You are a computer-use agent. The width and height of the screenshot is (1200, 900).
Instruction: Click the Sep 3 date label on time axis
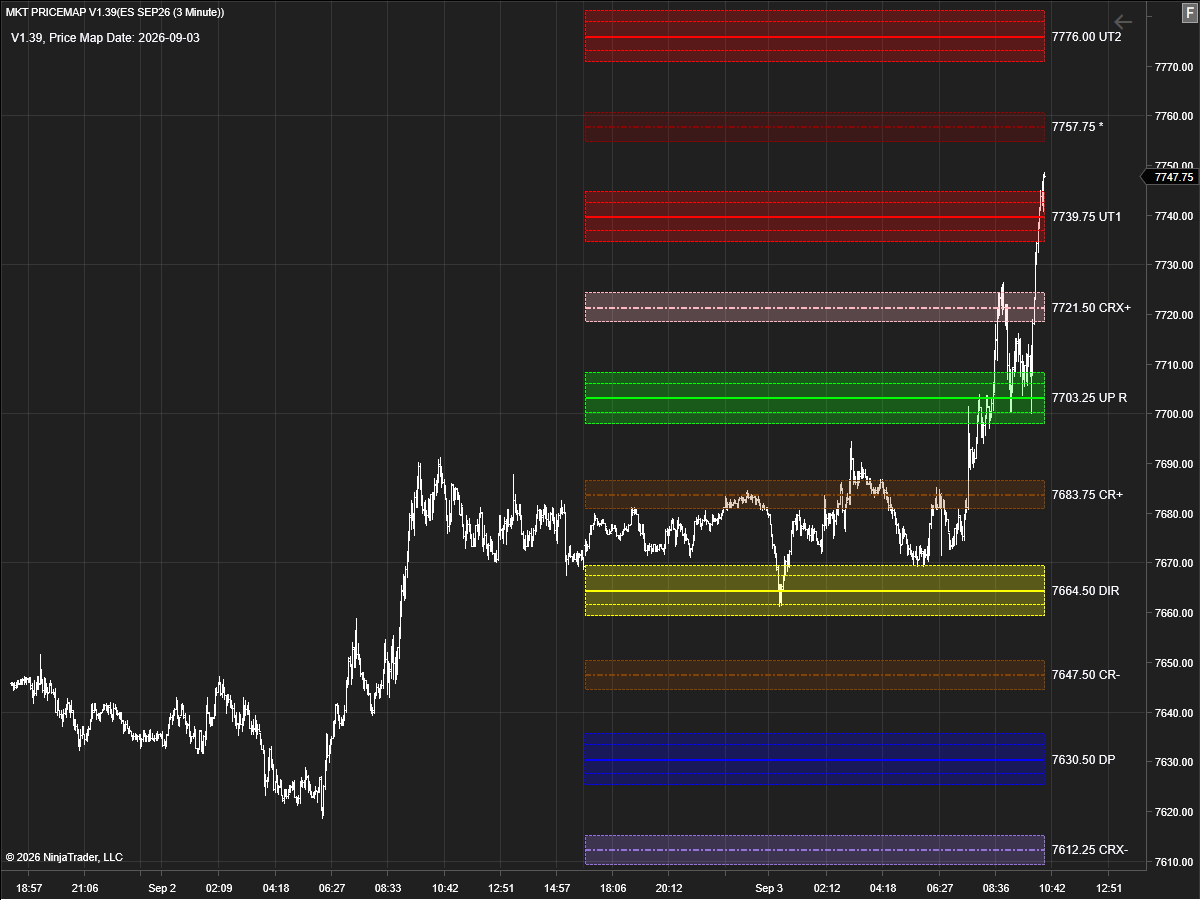[x=770, y=888]
